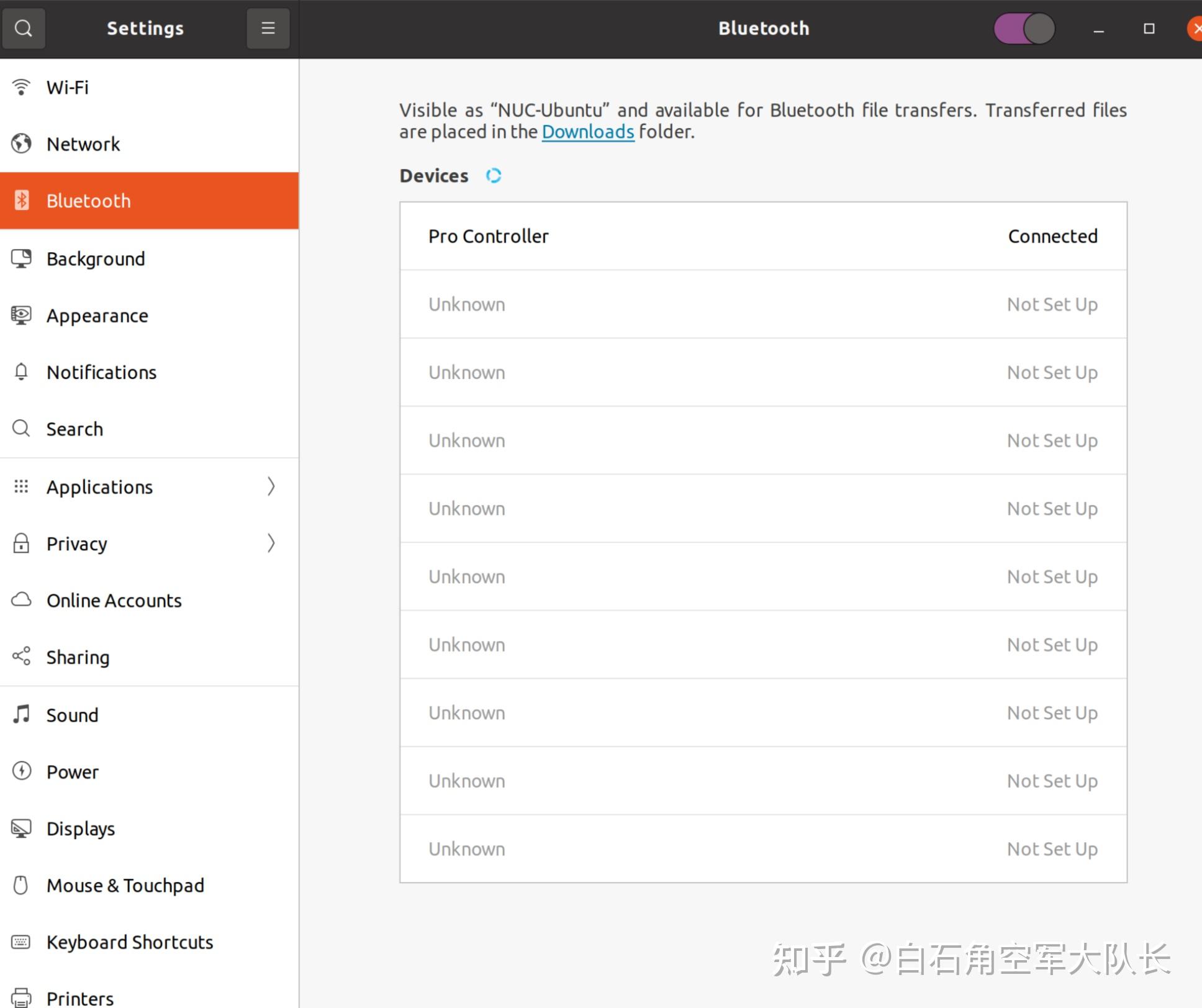
Task: Click the Network globe icon
Action: point(21,143)
